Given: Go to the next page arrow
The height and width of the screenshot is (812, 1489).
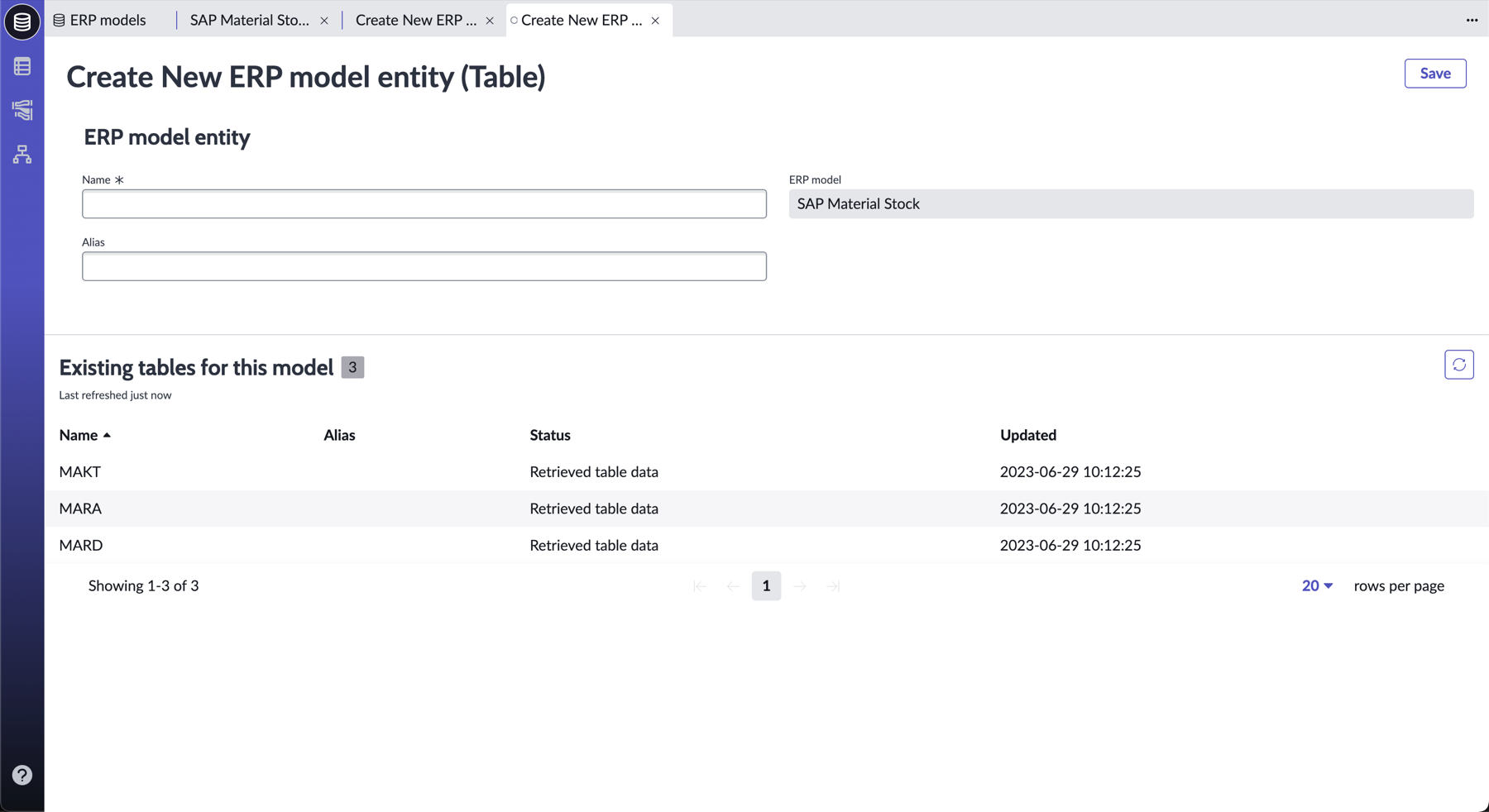Looking at the screenshot, I should (800, 586).
